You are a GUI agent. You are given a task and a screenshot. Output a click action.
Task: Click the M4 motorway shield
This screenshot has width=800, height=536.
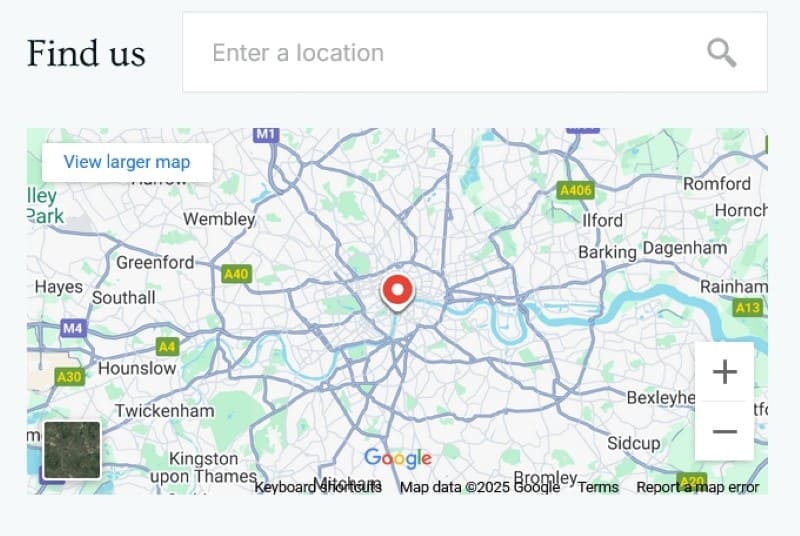pos(73,327)
